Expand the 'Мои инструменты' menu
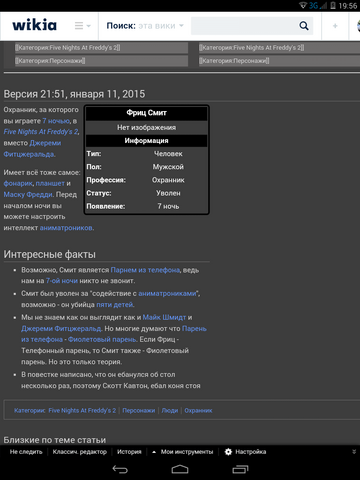Viewport: 360px width, 480px height. (183, 452)
